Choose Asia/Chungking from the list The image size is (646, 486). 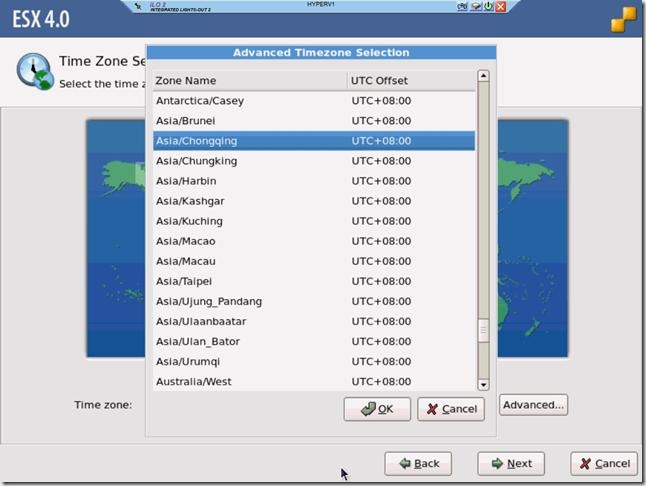[x=314, y=161]
